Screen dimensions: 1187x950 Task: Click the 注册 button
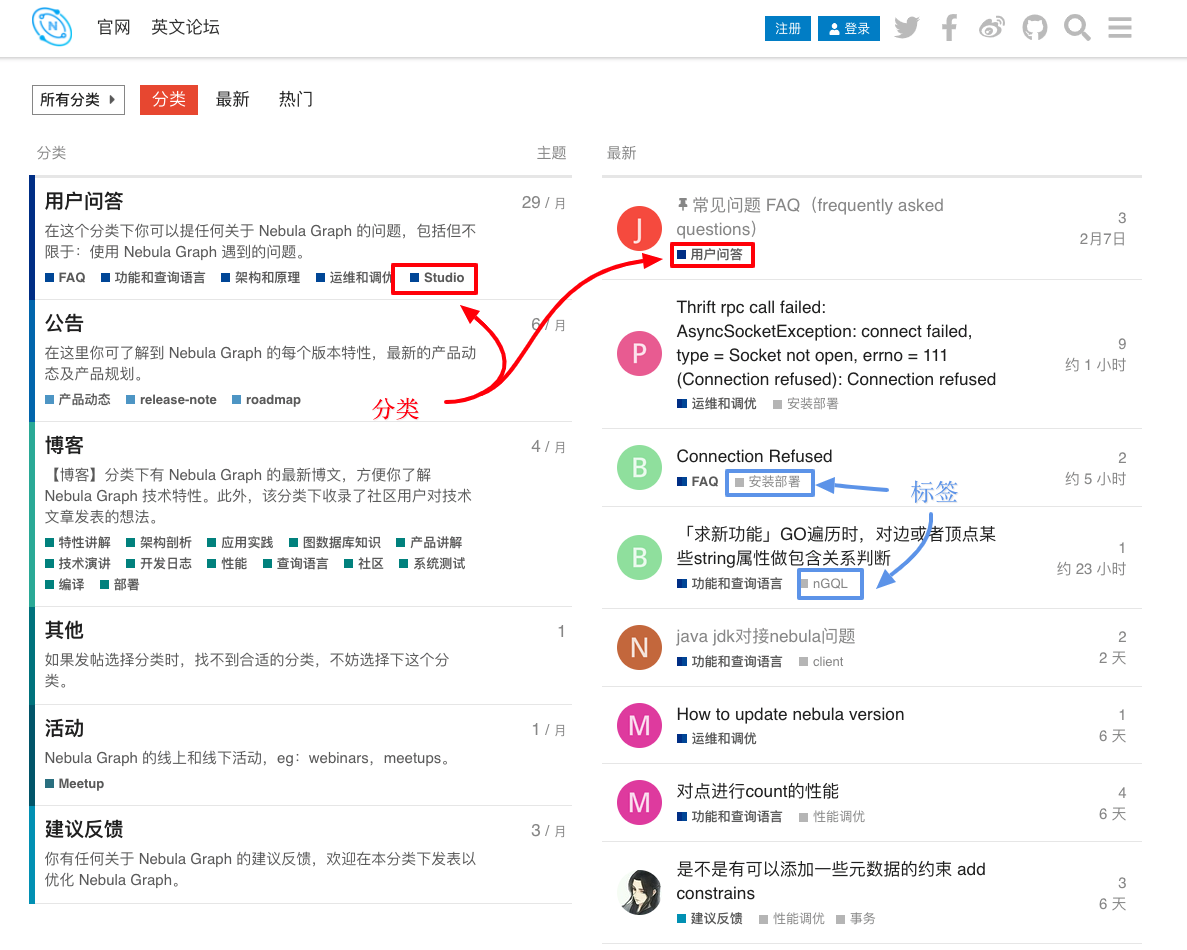pyautogui.click(x=787, y=29)
